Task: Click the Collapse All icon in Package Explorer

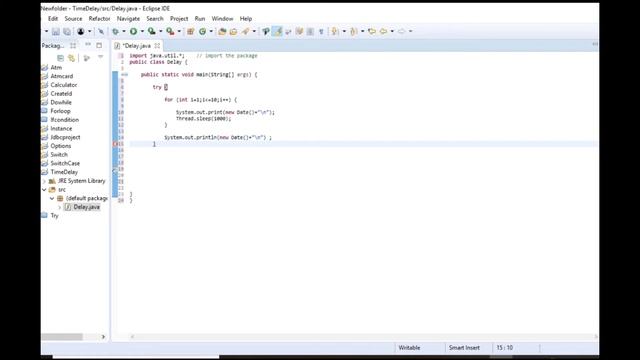Action: pyautogui.click(x=60, y=58)
